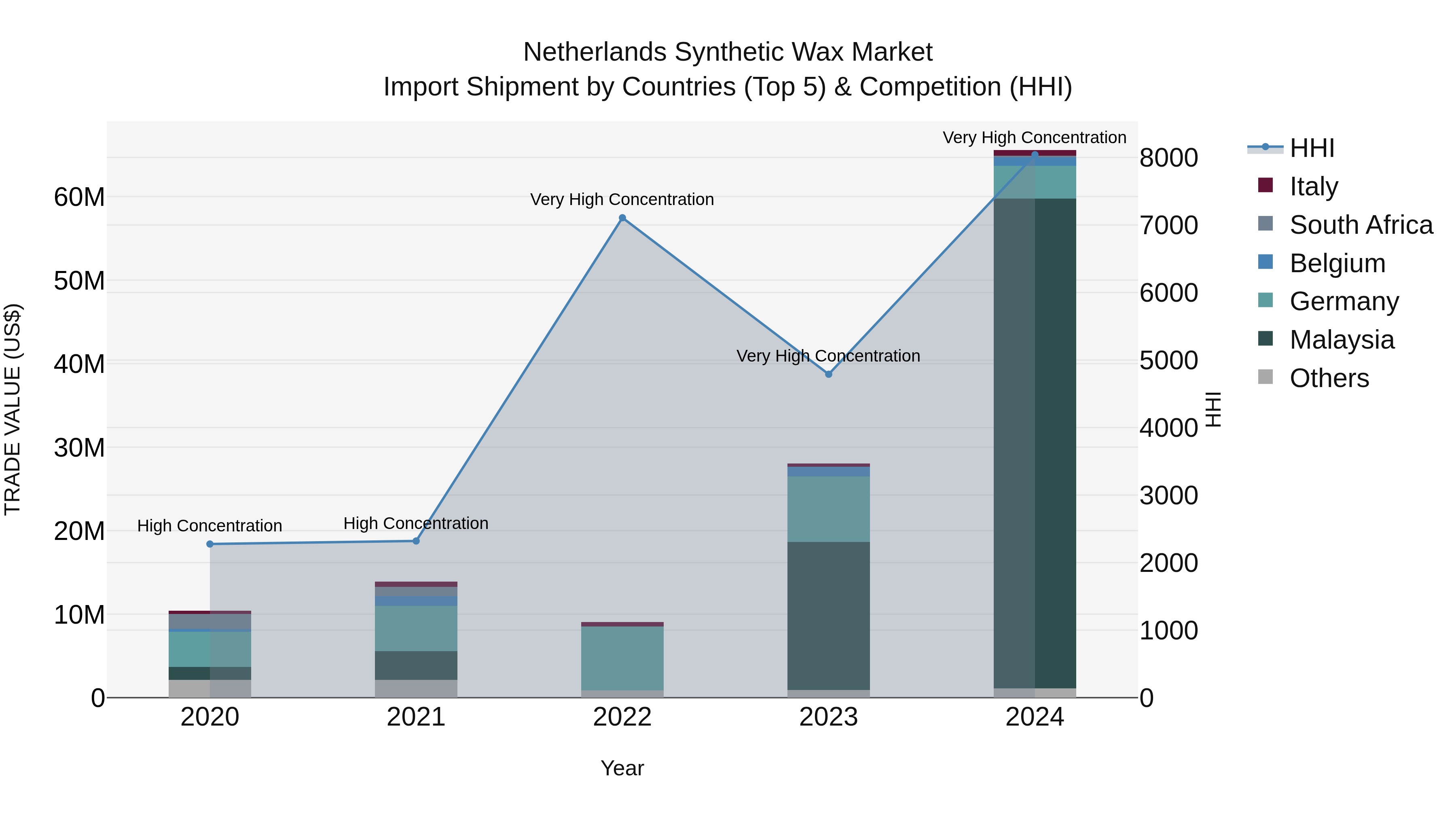Toggle the South Africa legend entry
The width and height of the screenshot is (1456, 819).
point(1345,224)
